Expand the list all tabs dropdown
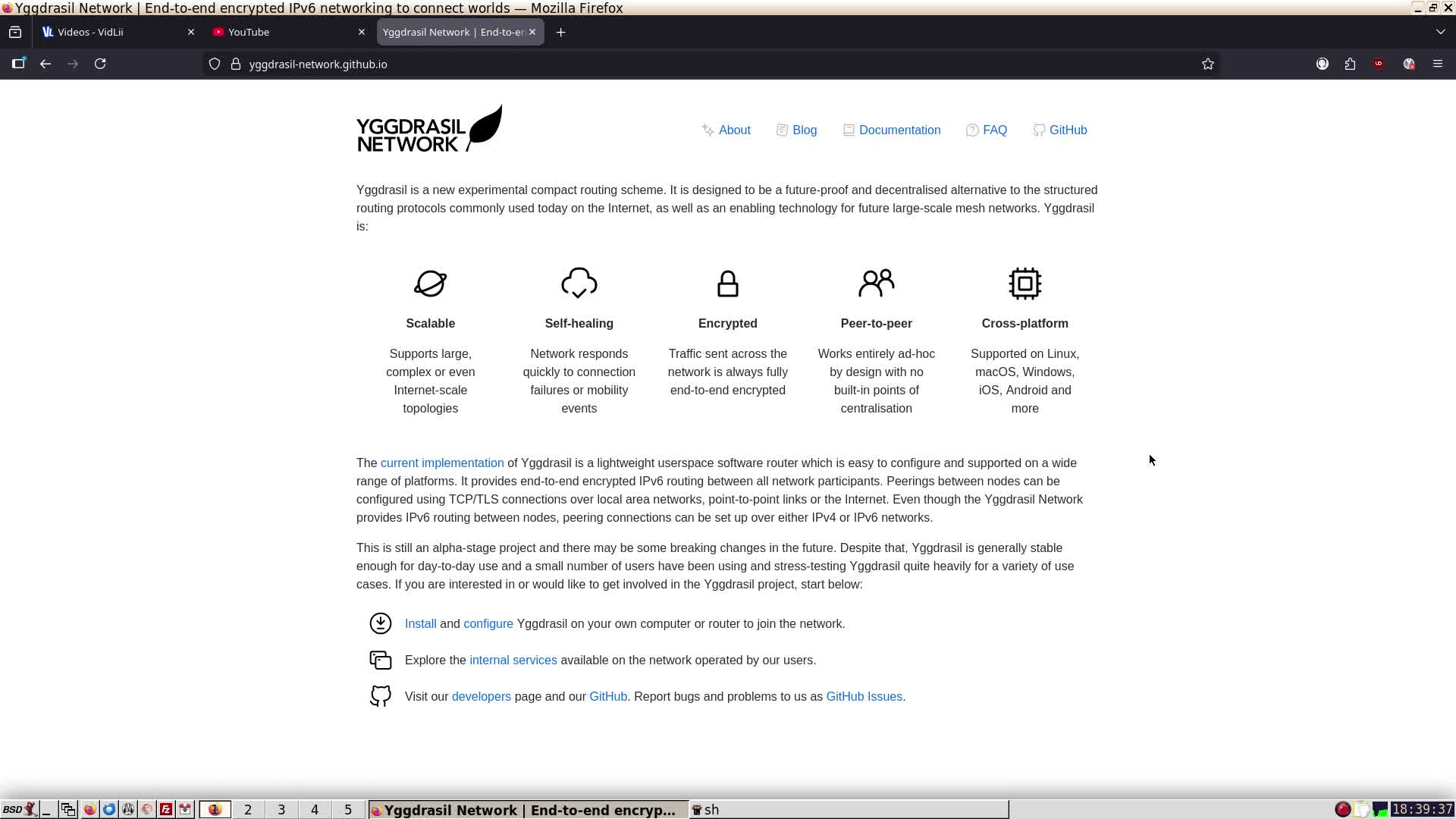1456x819 pixels. [x=1440, y=32]
